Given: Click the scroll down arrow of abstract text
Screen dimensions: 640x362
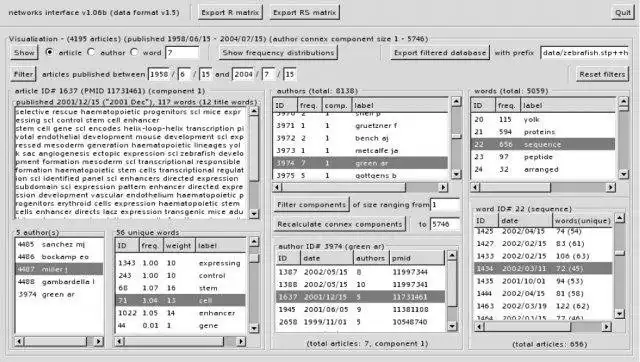Looking at the screenshot, I should click(254, 213).
